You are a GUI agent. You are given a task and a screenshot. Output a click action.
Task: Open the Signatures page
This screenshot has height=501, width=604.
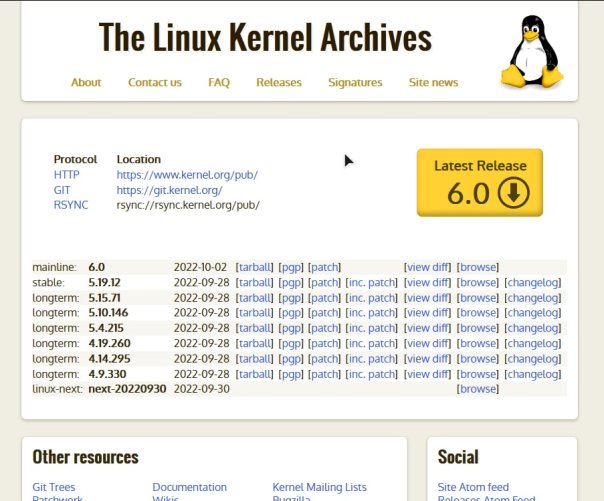pos(355,82)
